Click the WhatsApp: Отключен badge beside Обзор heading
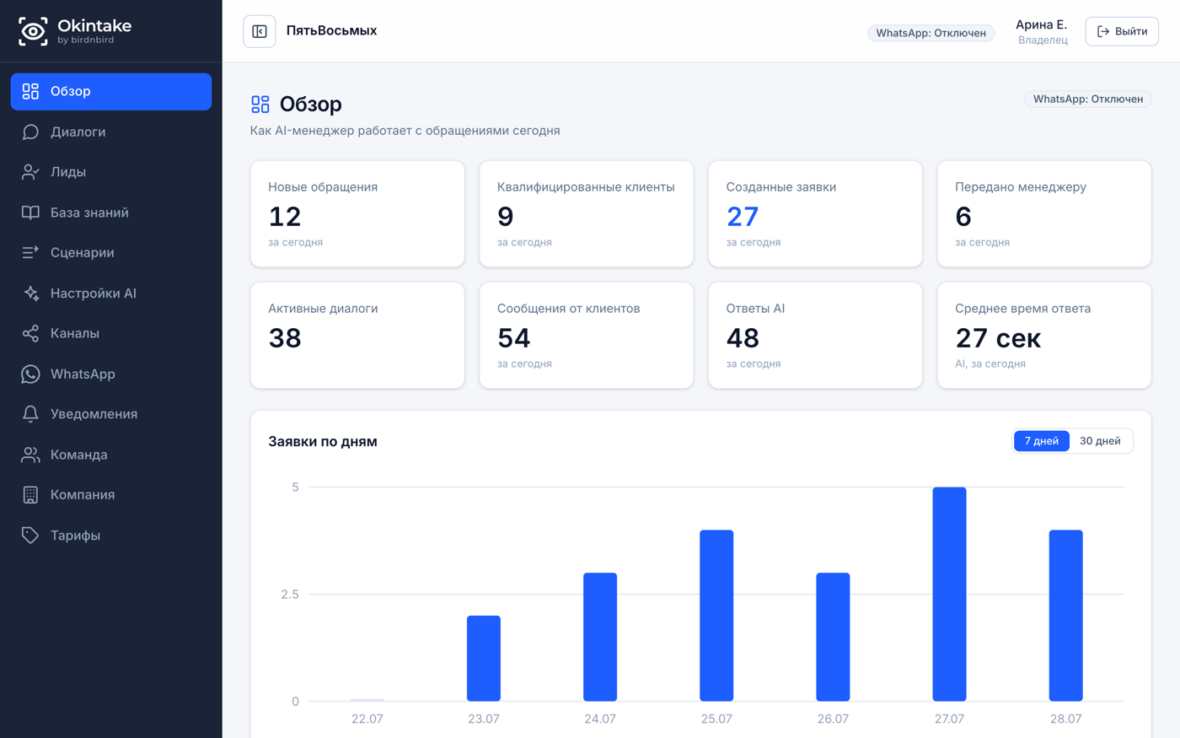 (x=1087, y=99)
